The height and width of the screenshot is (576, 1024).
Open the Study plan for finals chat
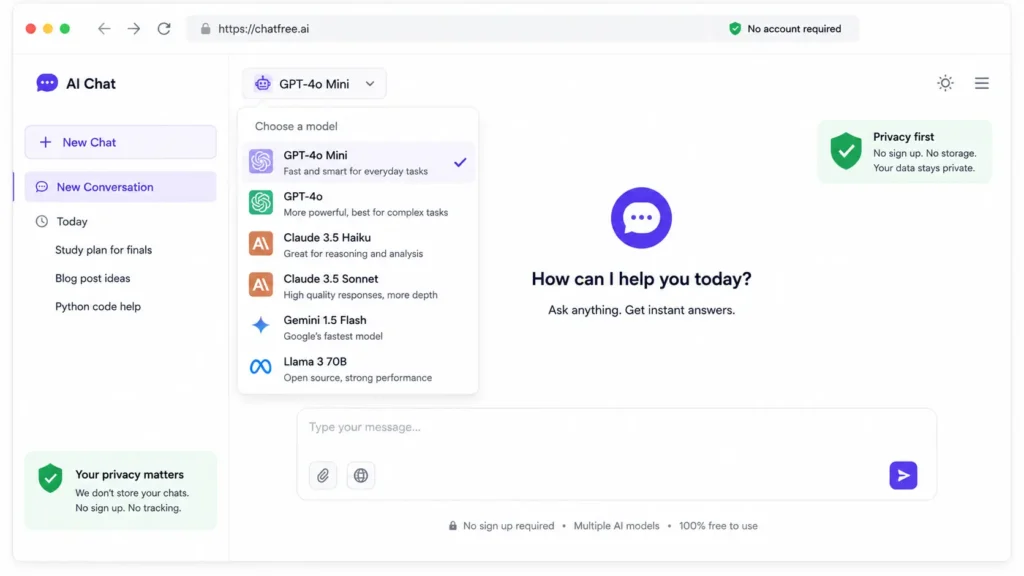[103, 250]
